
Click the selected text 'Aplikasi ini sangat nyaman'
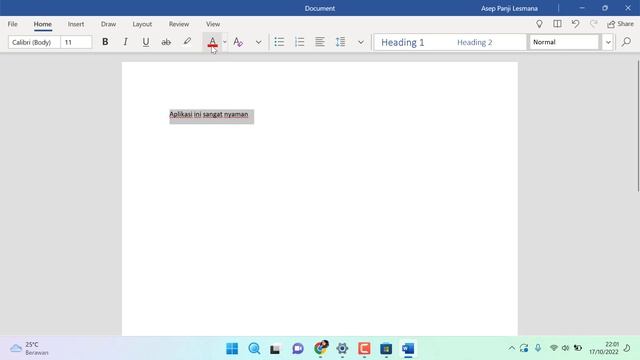(209, 114)
